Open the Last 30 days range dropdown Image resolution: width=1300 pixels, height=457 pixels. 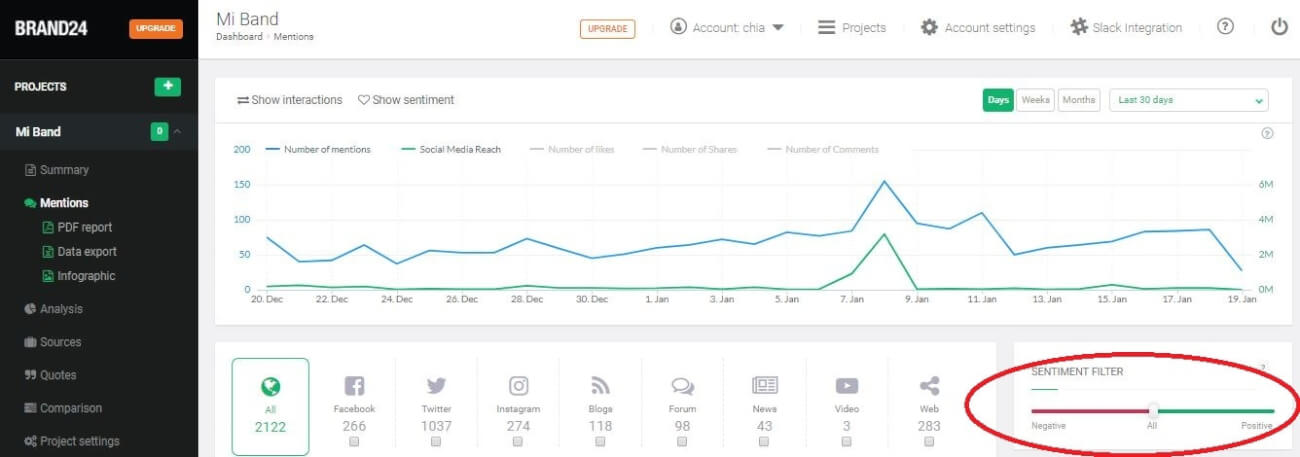pyautogui.click(x=1189, y=100)
